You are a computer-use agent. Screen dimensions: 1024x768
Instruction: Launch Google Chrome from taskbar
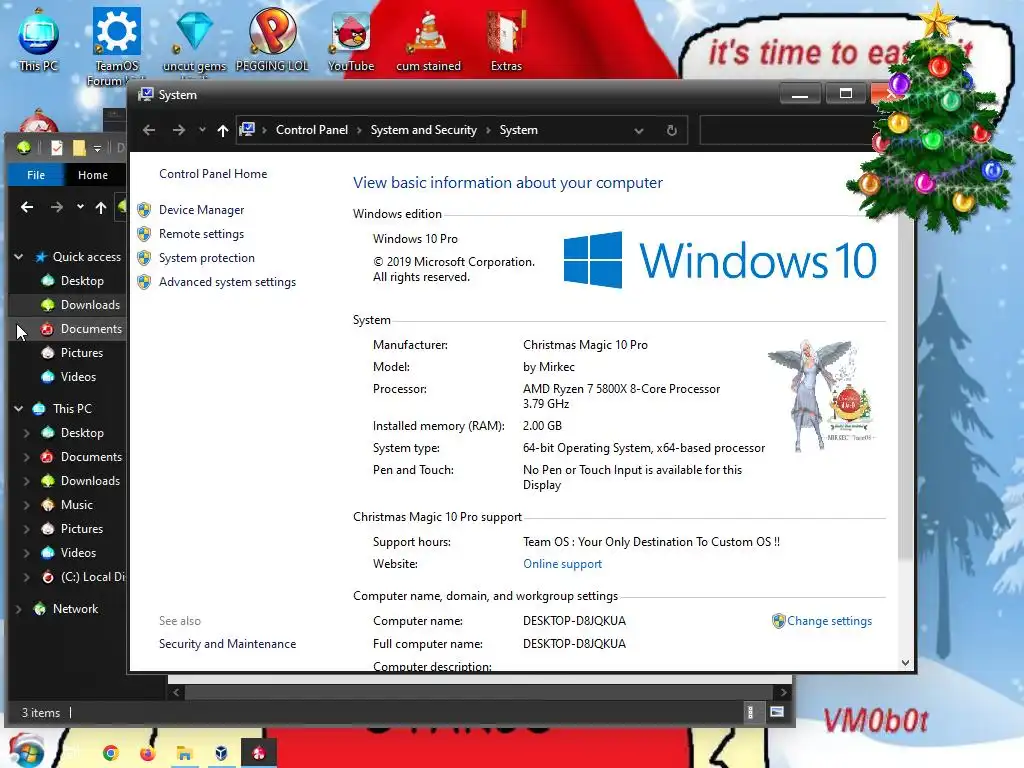pos(110,753)
